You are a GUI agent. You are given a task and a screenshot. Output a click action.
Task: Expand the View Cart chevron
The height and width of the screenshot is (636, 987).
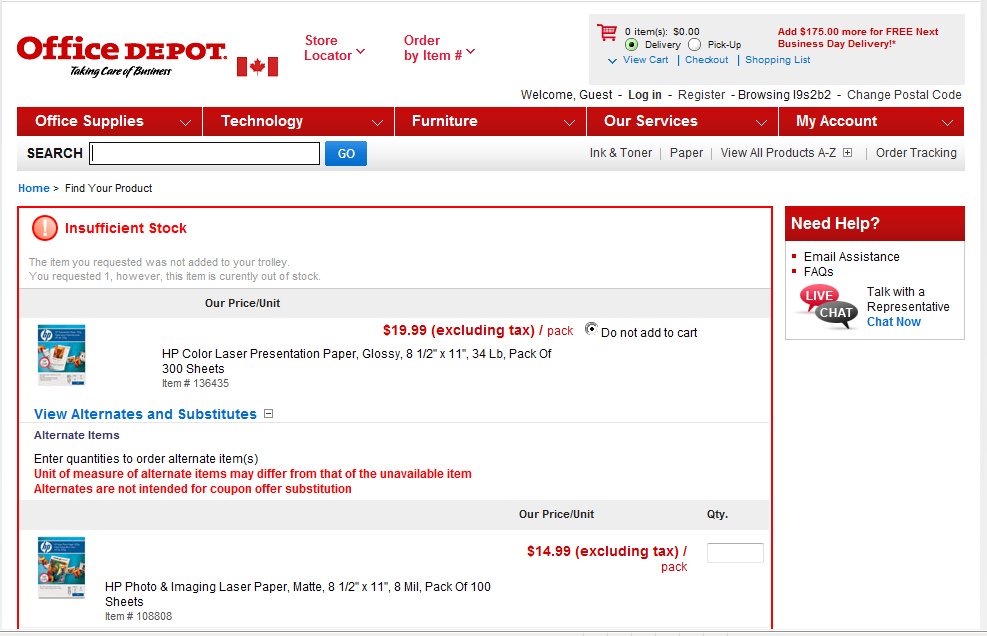click(x=612, y=60)
